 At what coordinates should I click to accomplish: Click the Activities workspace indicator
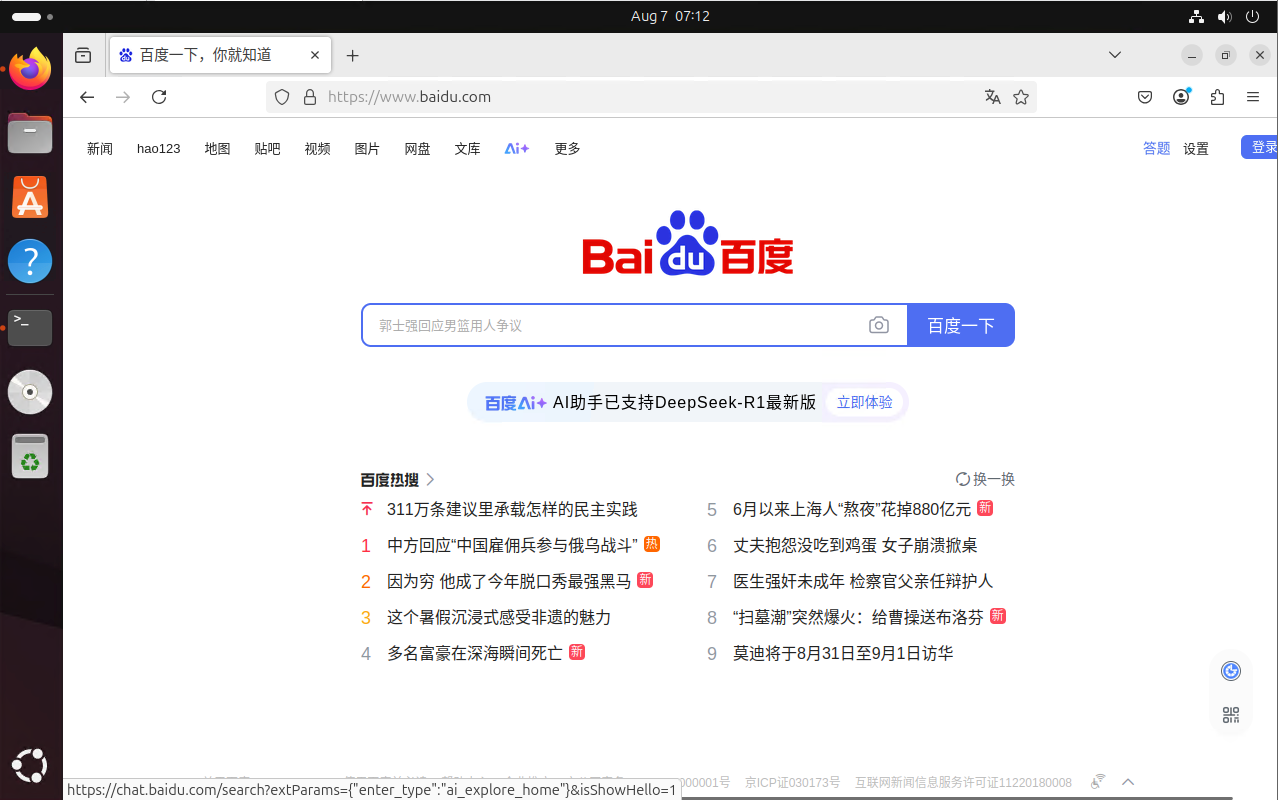32,17
